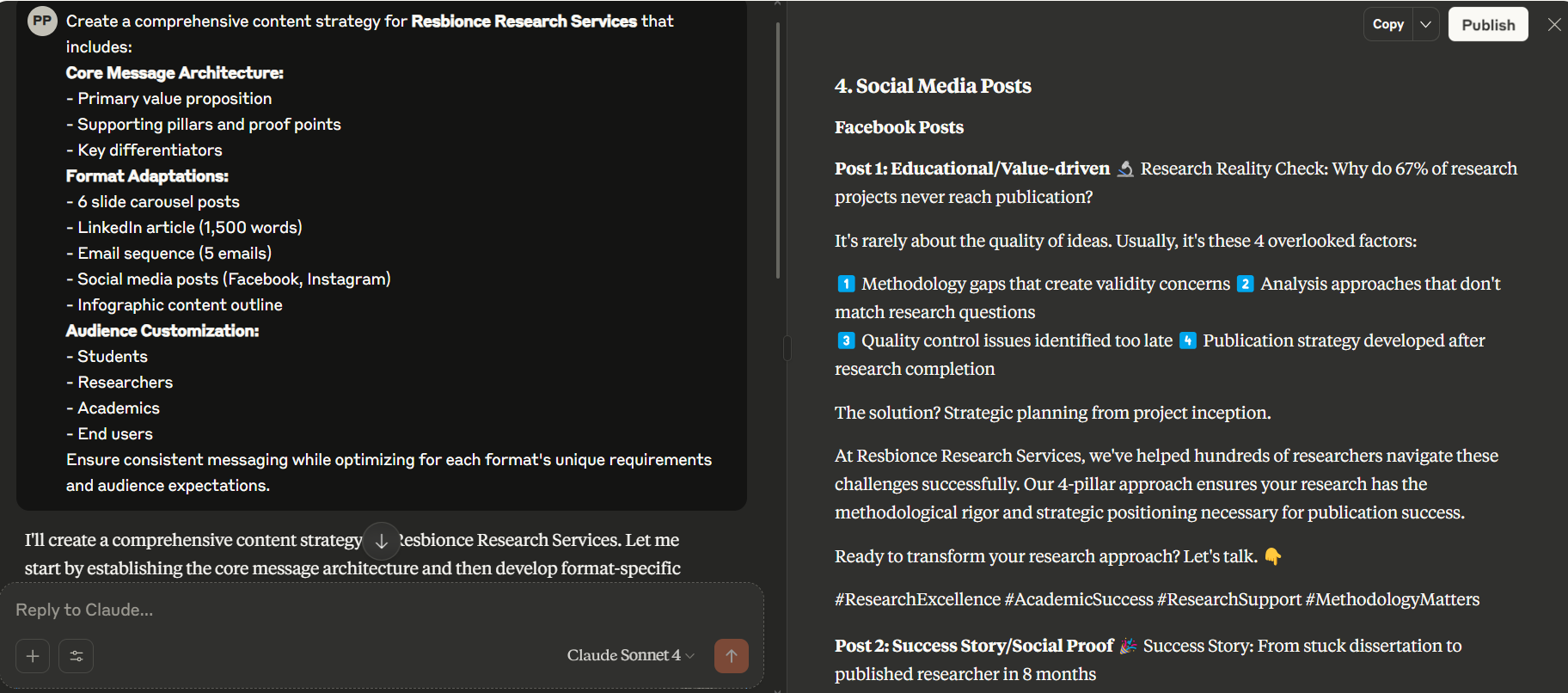Click the PP user avatar
This screenshot has height=693, width=1568.
42,21
